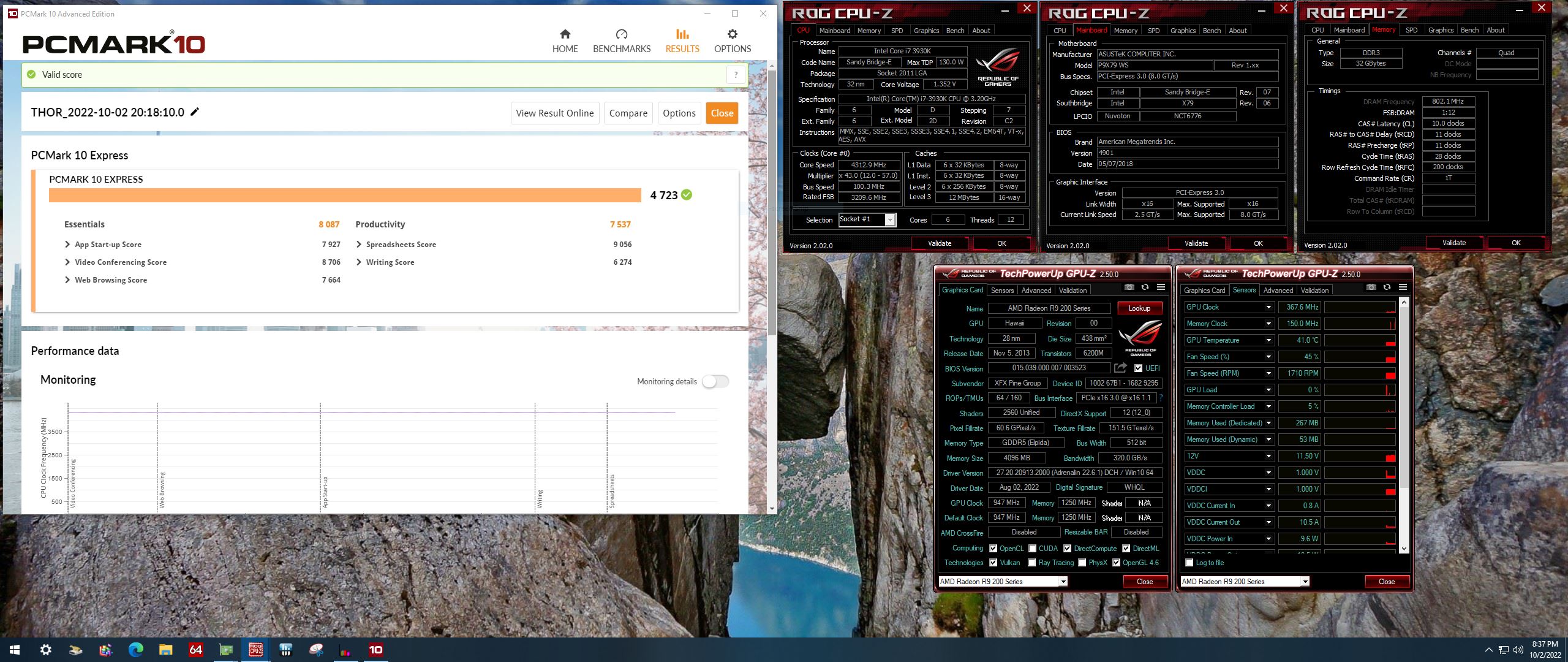The width and height of the screenshot is (1568, 662).
Task: Toggle UEFI checkbox in GPU-Z
Action: [1138, 368]
